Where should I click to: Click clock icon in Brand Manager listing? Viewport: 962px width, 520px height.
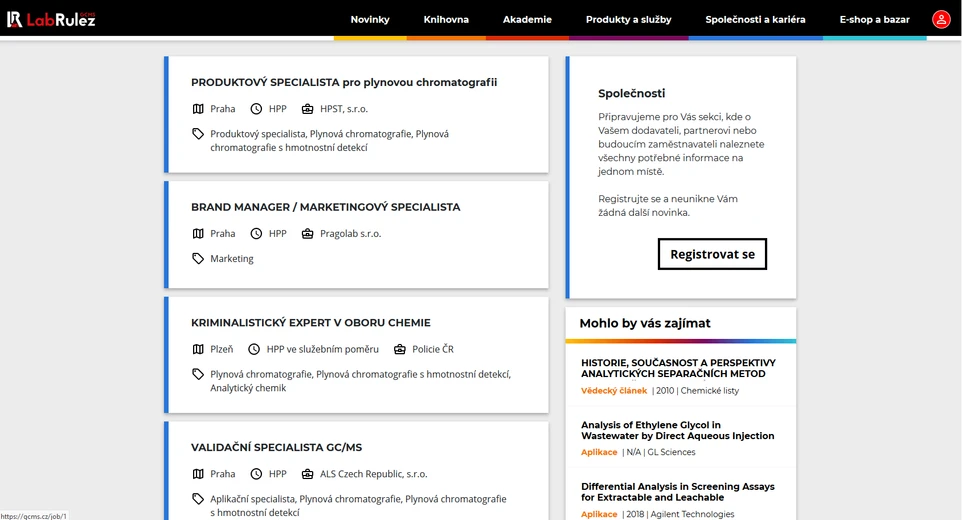(256, 233)
